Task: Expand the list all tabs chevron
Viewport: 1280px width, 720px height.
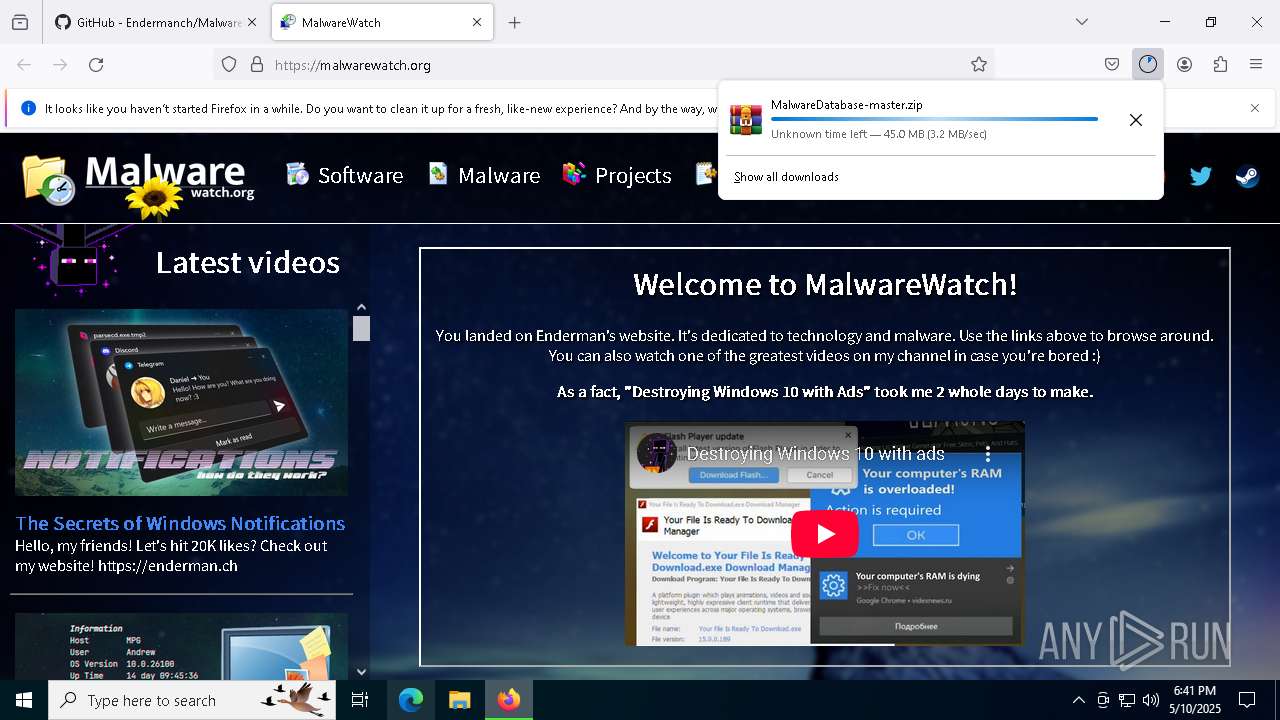Action: pyautogui.click(x=1082, y=22)
